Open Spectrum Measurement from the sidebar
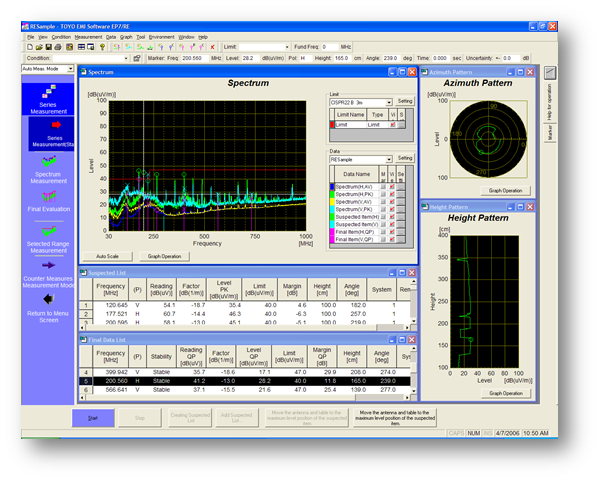This screenshot has width=600, height=481. tap(49, 170)
